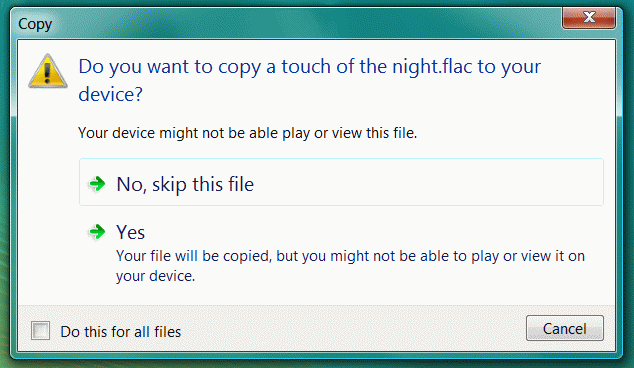The image size is (634, 368).
Task: Click the word device? ending the heading
Action: point(110,95)
